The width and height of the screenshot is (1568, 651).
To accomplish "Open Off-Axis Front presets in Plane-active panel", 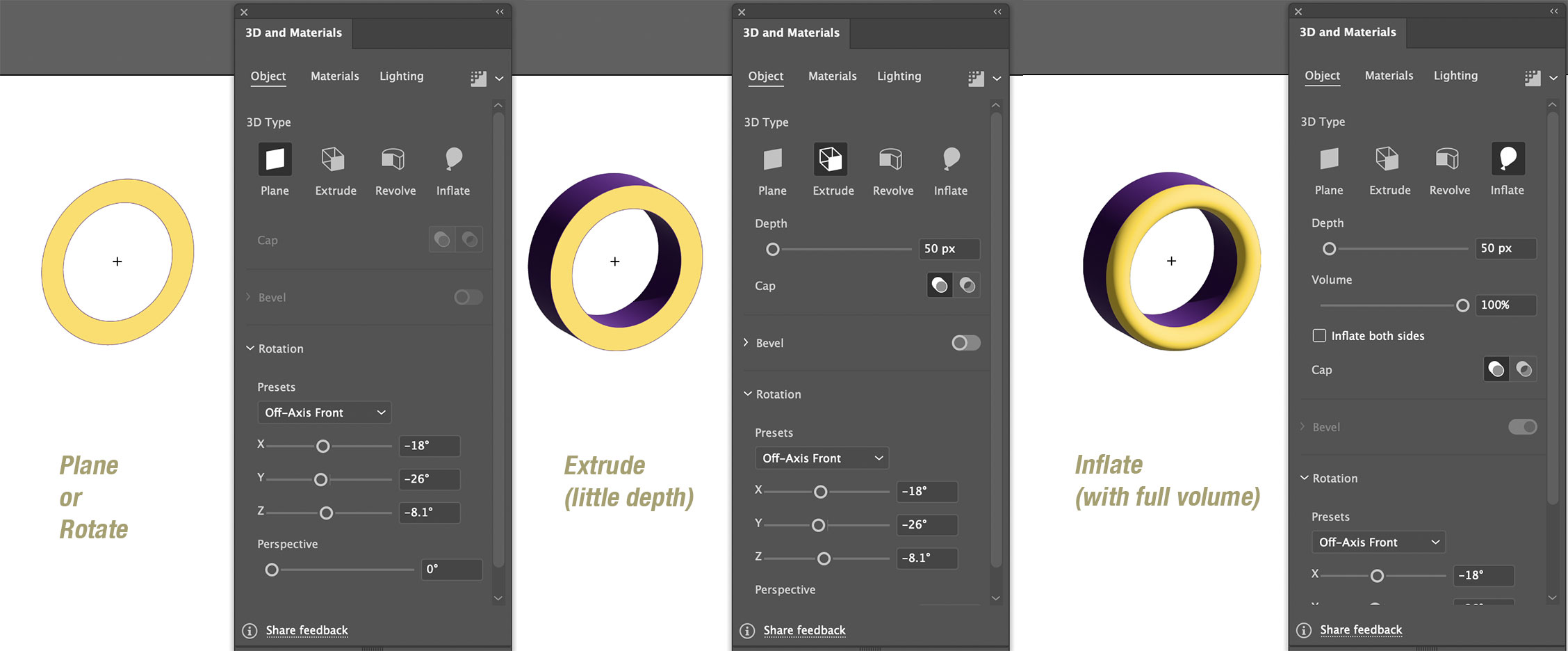I will click(x=324, y=412).
